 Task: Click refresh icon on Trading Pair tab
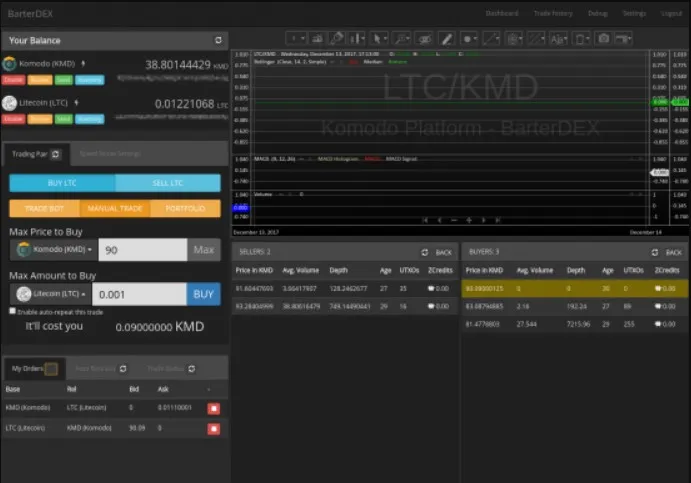point(56,154)
